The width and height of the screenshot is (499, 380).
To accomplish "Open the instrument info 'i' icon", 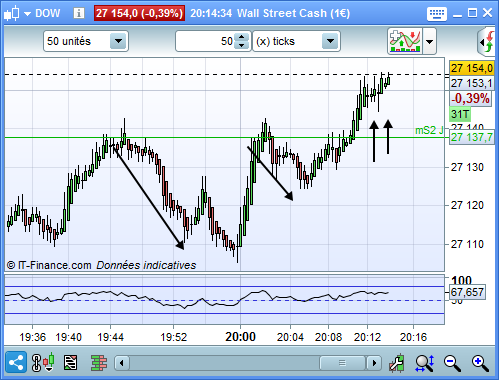I will click(x=79, y=13).
